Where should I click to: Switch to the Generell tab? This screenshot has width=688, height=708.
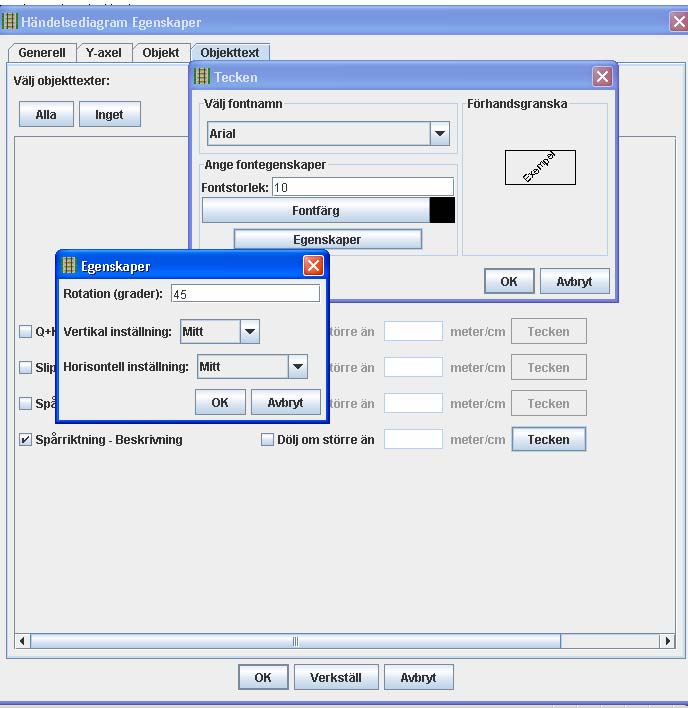[x=42, y=53]
